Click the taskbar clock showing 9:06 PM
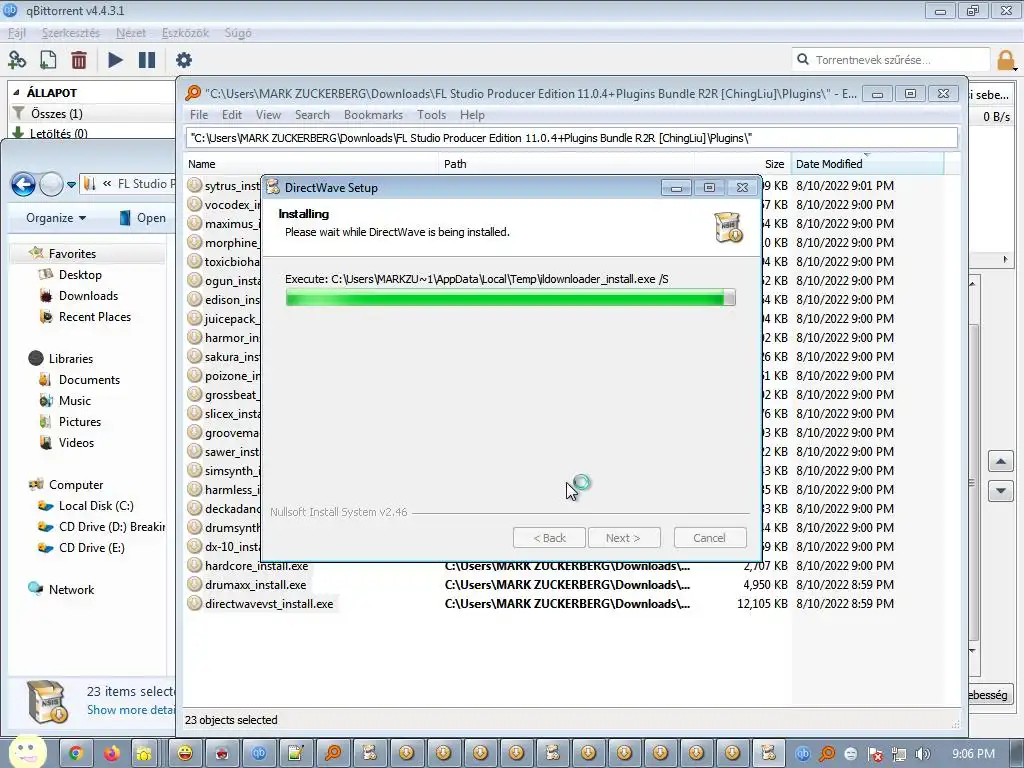The width and height of the screenshot is (1024, 768). (973, 754)
